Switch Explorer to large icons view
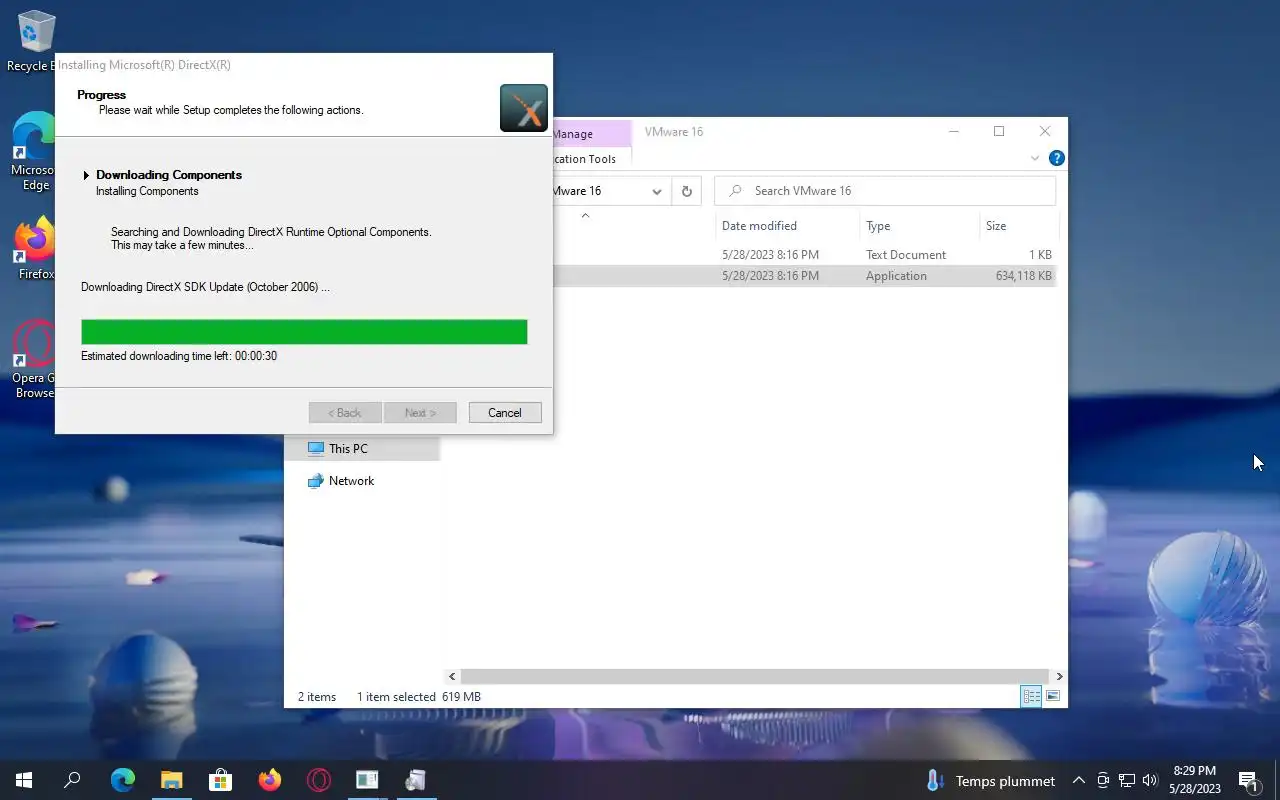The image size is (1280, 800). pos(1052,696)
